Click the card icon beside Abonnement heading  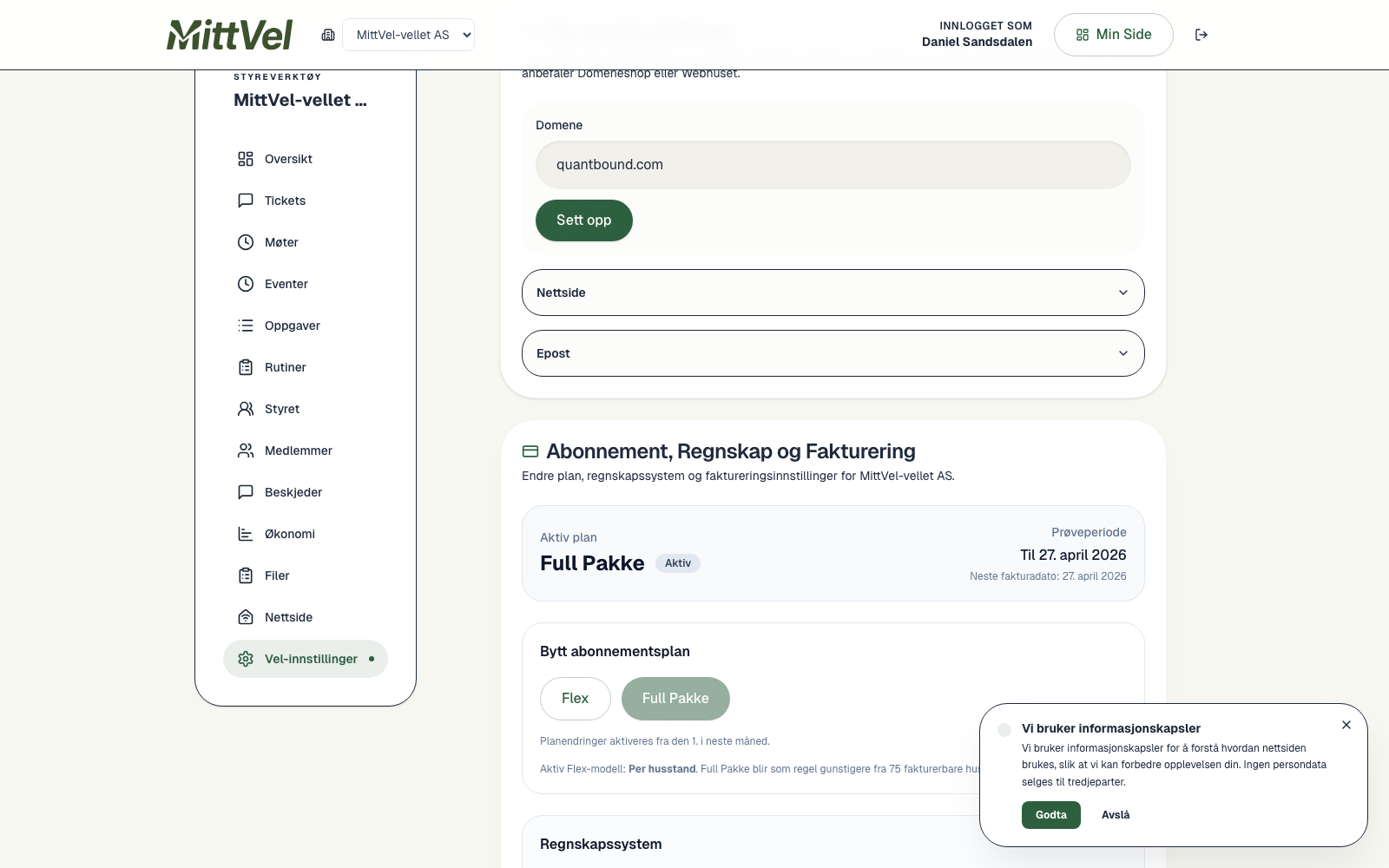[530, 451]
